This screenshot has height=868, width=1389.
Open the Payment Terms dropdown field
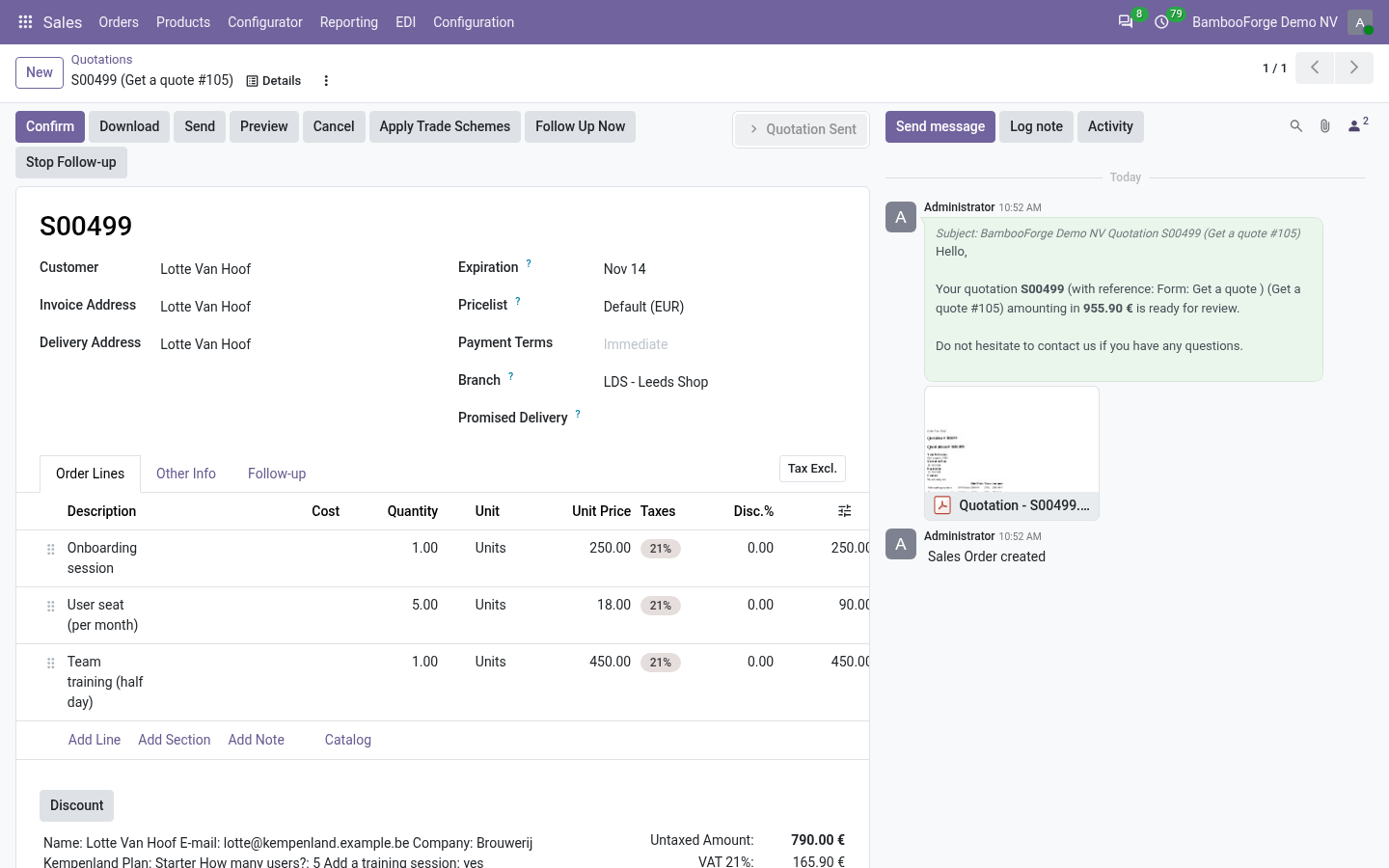tap(723, 344)
